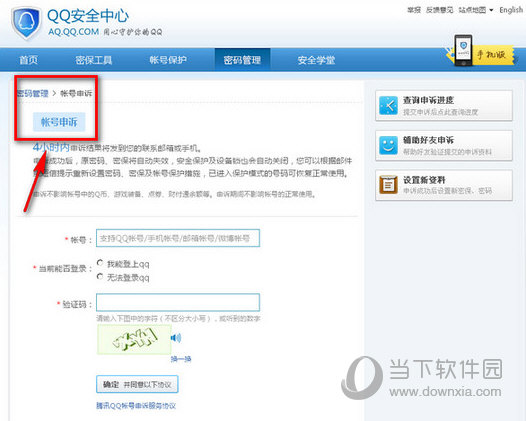Image resolution: width=526 pixels, height=421 pixels.
Task: Open the 密保工具 nav tab
Action: click(94, 60)
